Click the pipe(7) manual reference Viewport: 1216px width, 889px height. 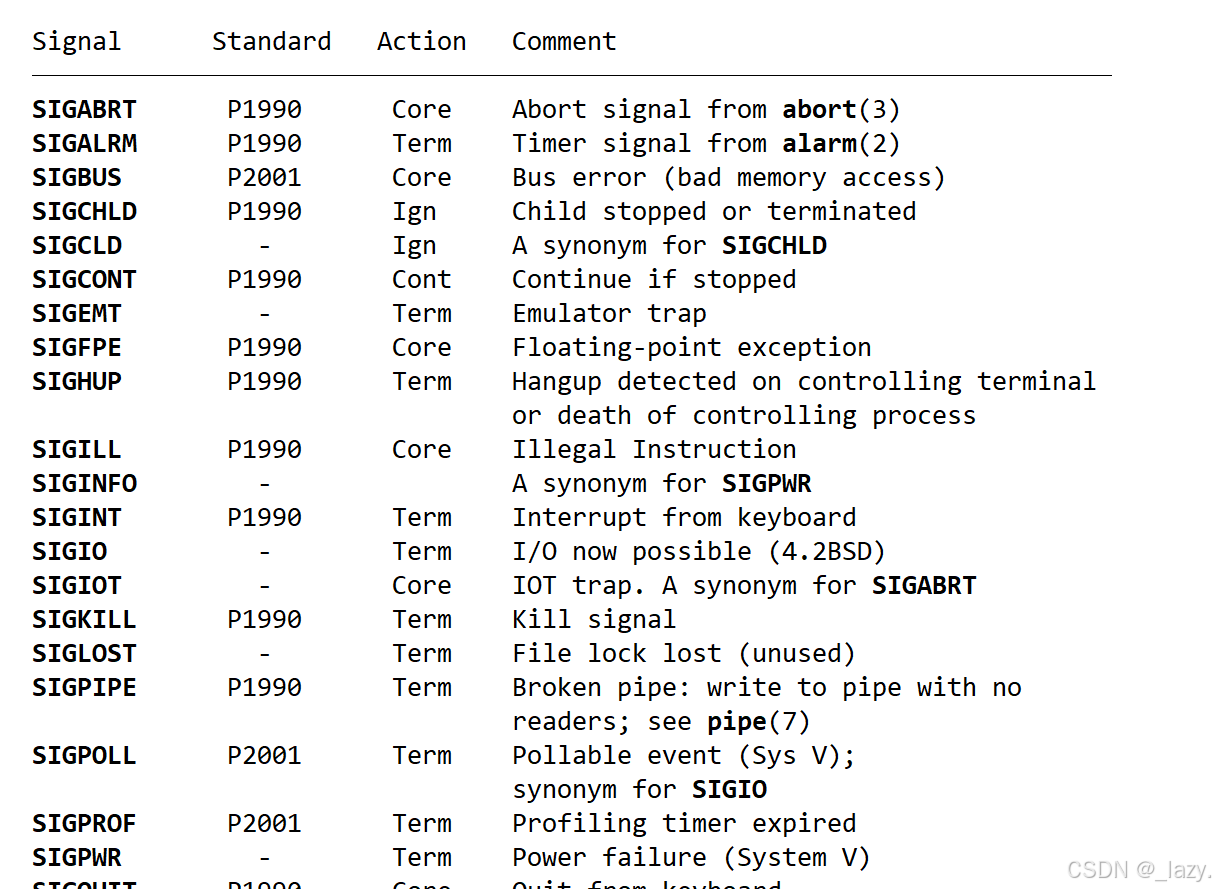point(759,721)
